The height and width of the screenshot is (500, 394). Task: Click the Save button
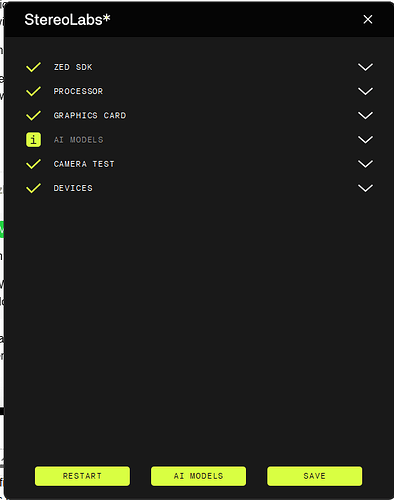click(314, 476)
